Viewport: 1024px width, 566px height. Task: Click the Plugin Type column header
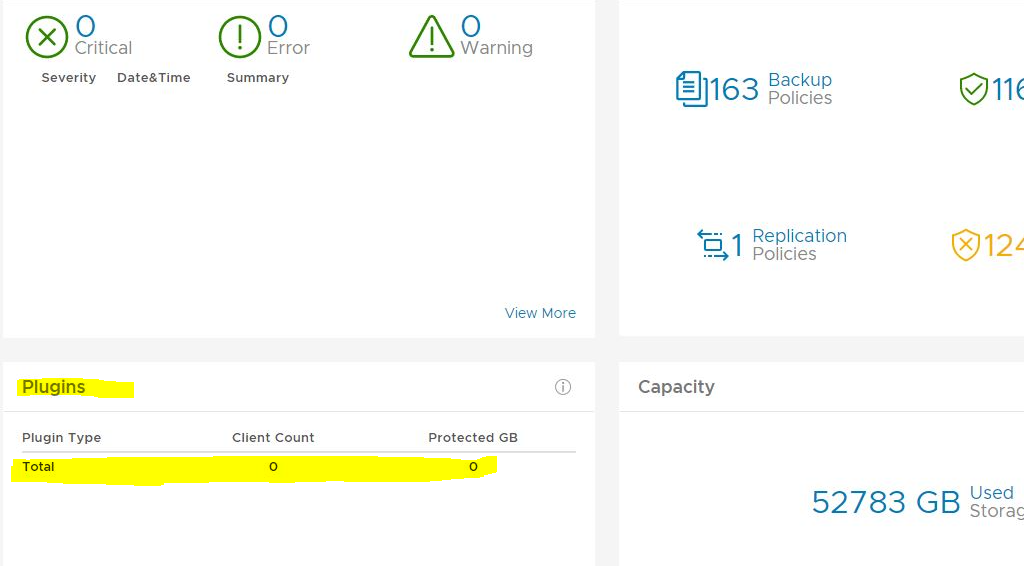62,438
